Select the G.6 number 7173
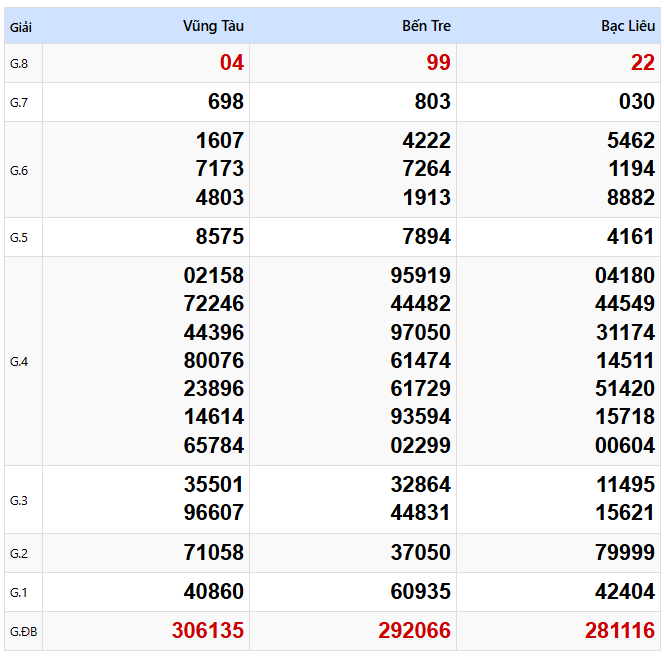 pyautogui.click(x=220, y=169)
